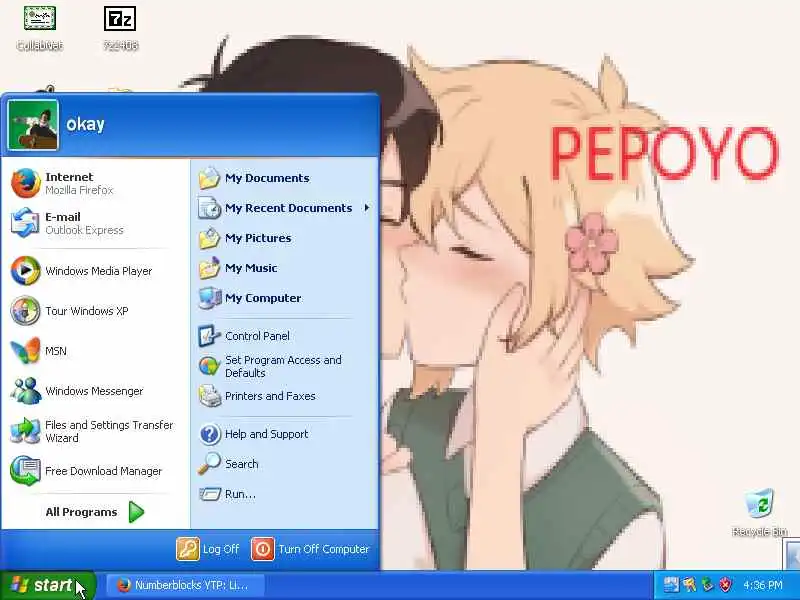Screen dimensions: 800x600
Task: Select the My Documents menu entry text
Action: point(267,178)
